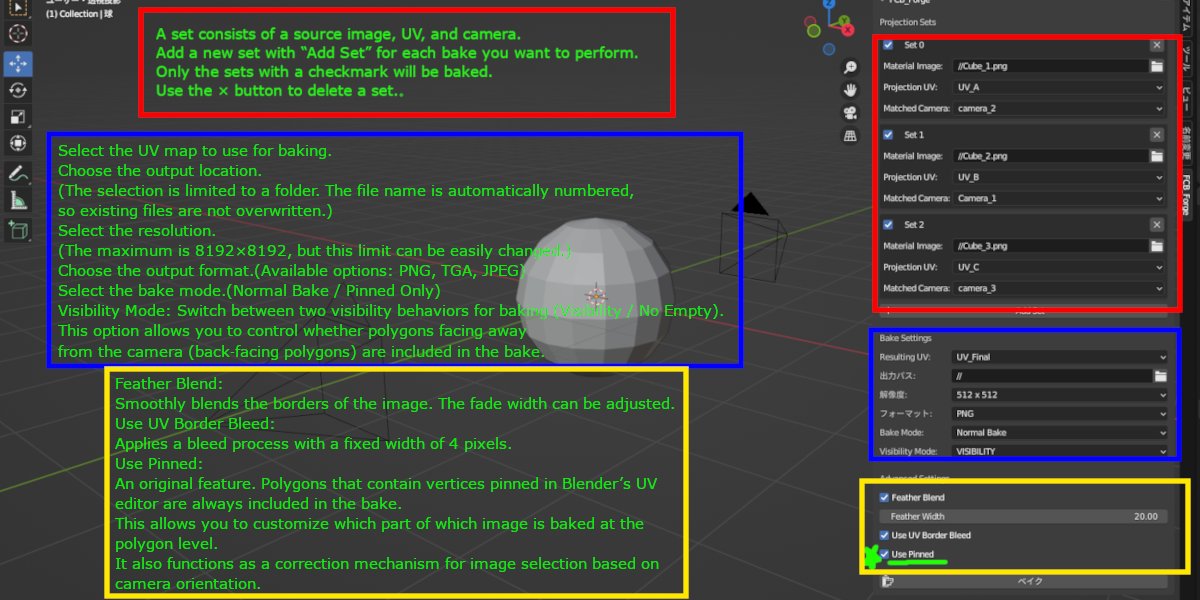Toggle the Use Pinned checkbox
1200x600 pixels.
point(884,554)
